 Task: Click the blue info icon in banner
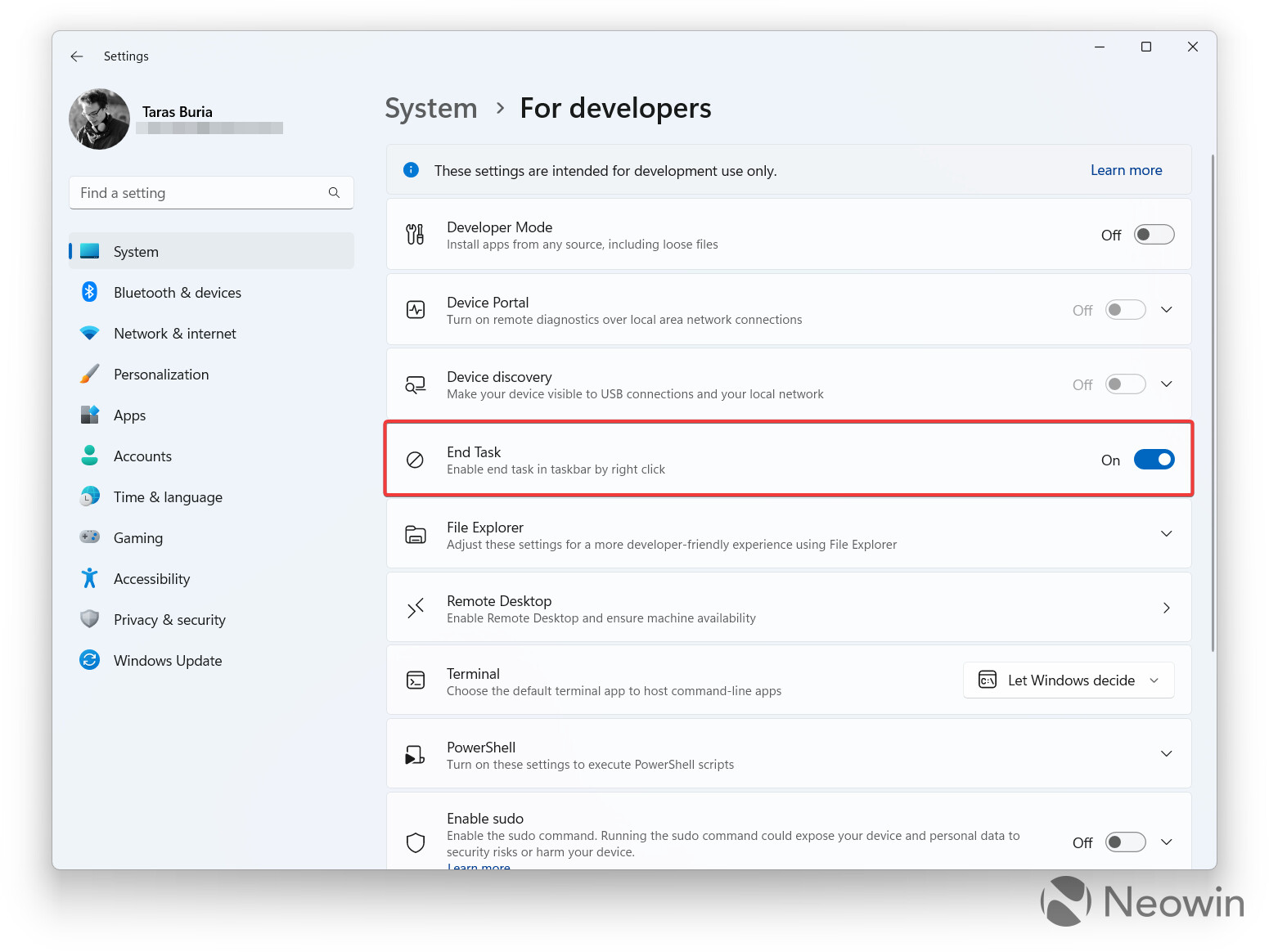[412, 170]
